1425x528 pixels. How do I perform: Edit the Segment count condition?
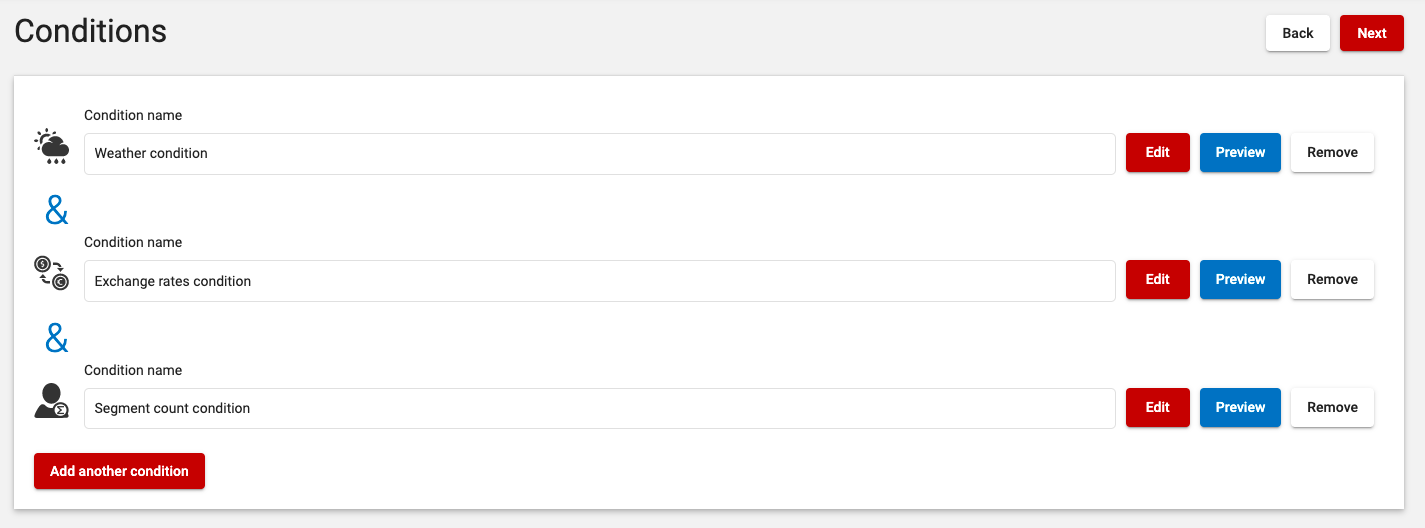pos(1158,408)
